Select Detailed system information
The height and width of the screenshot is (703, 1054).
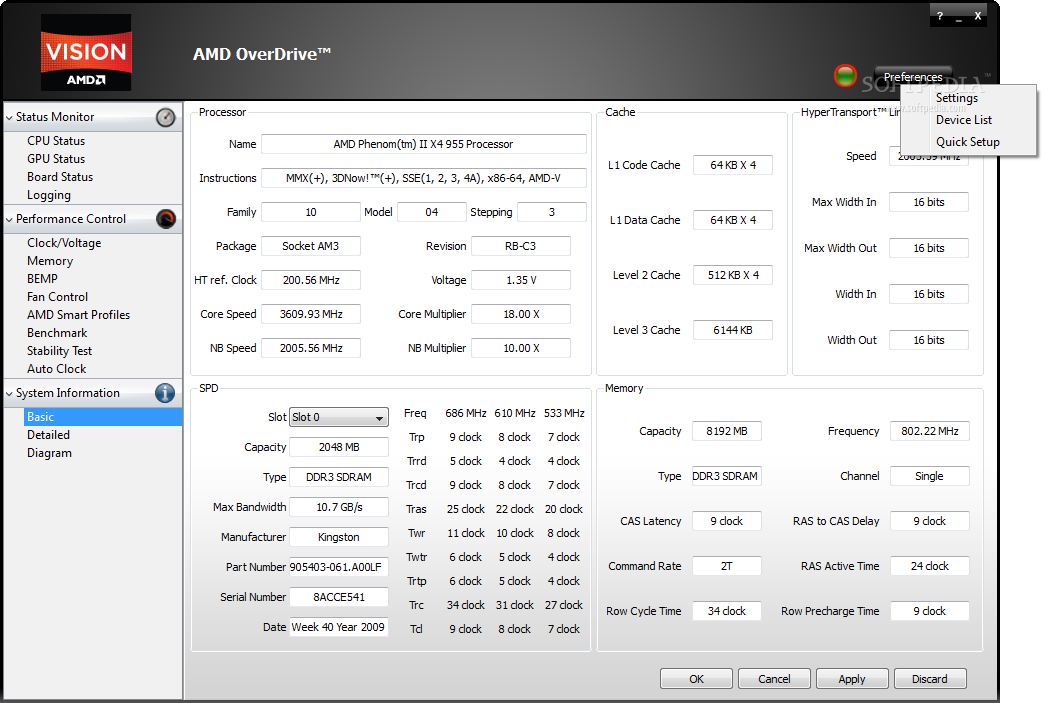48,435
